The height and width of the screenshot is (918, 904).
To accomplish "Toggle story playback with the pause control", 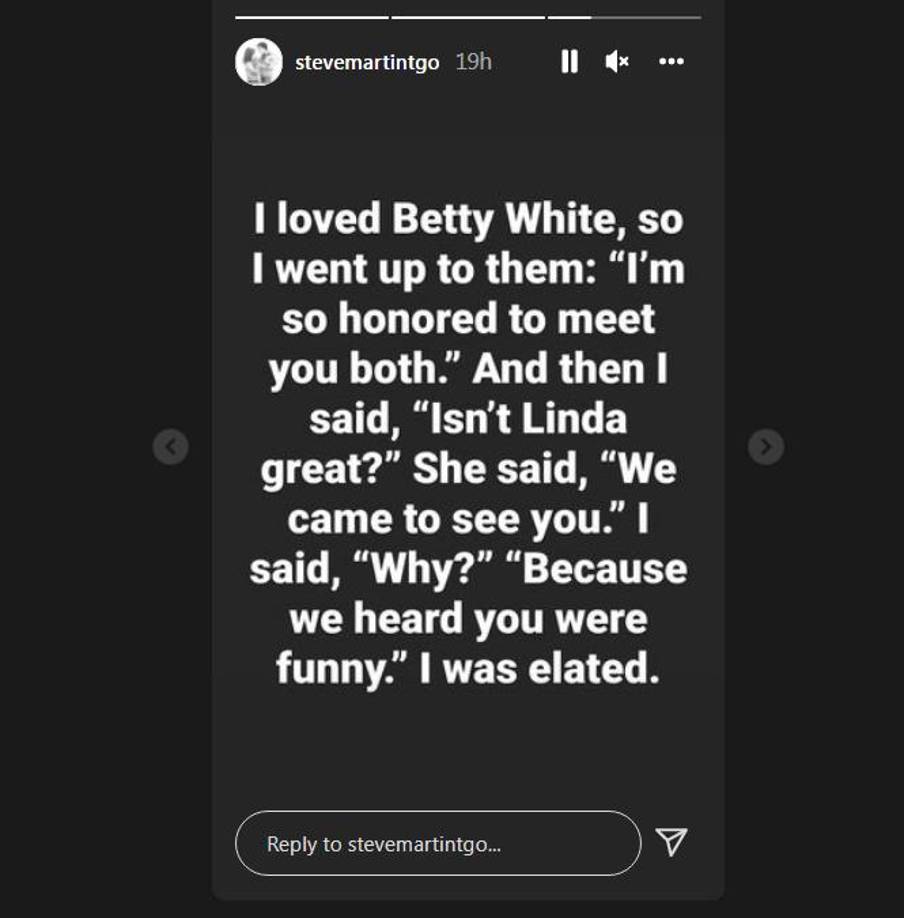I will point(568,61).
